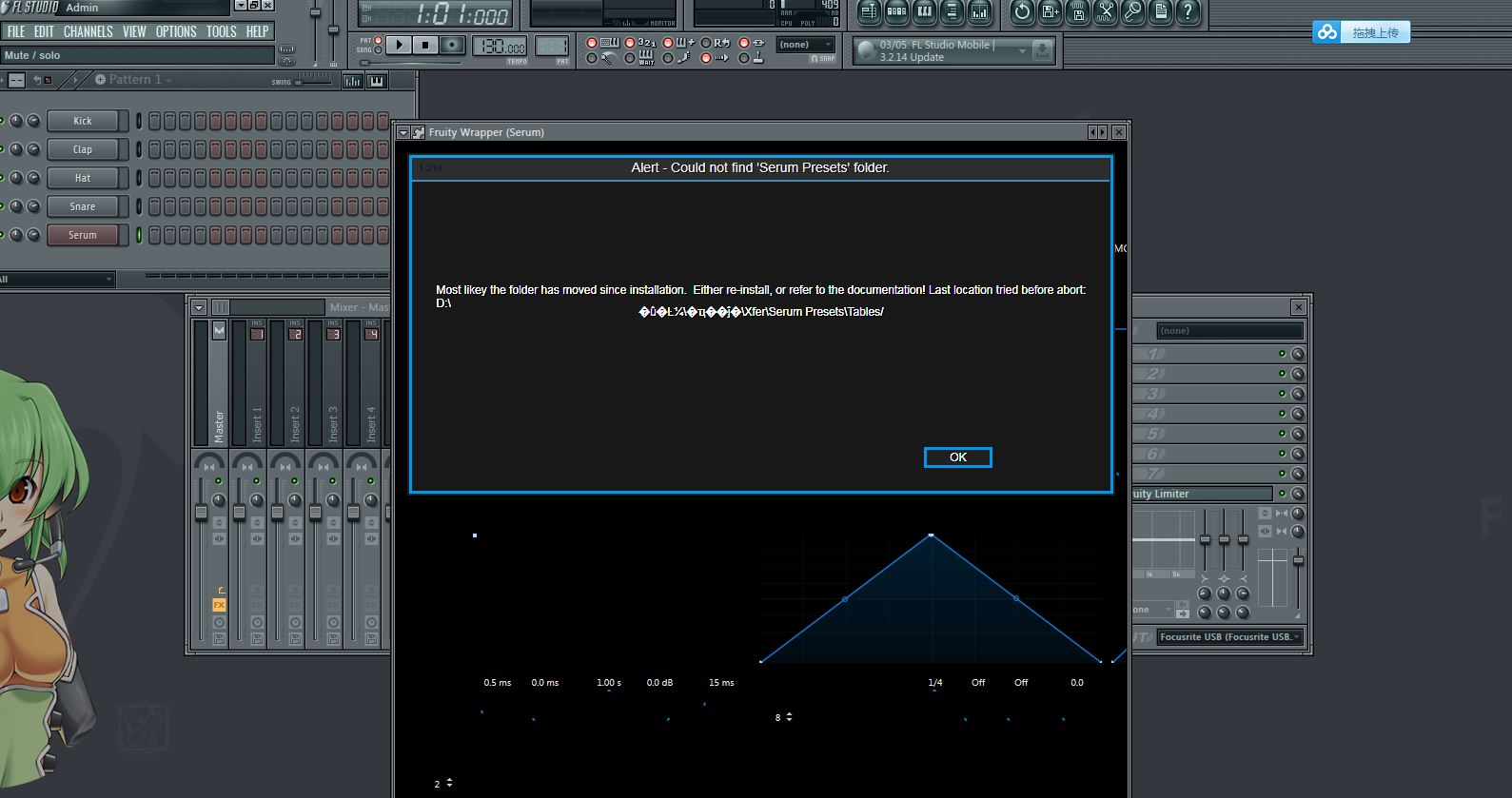
Task: Click the pattern number display
Action: [x=552, y=46]
